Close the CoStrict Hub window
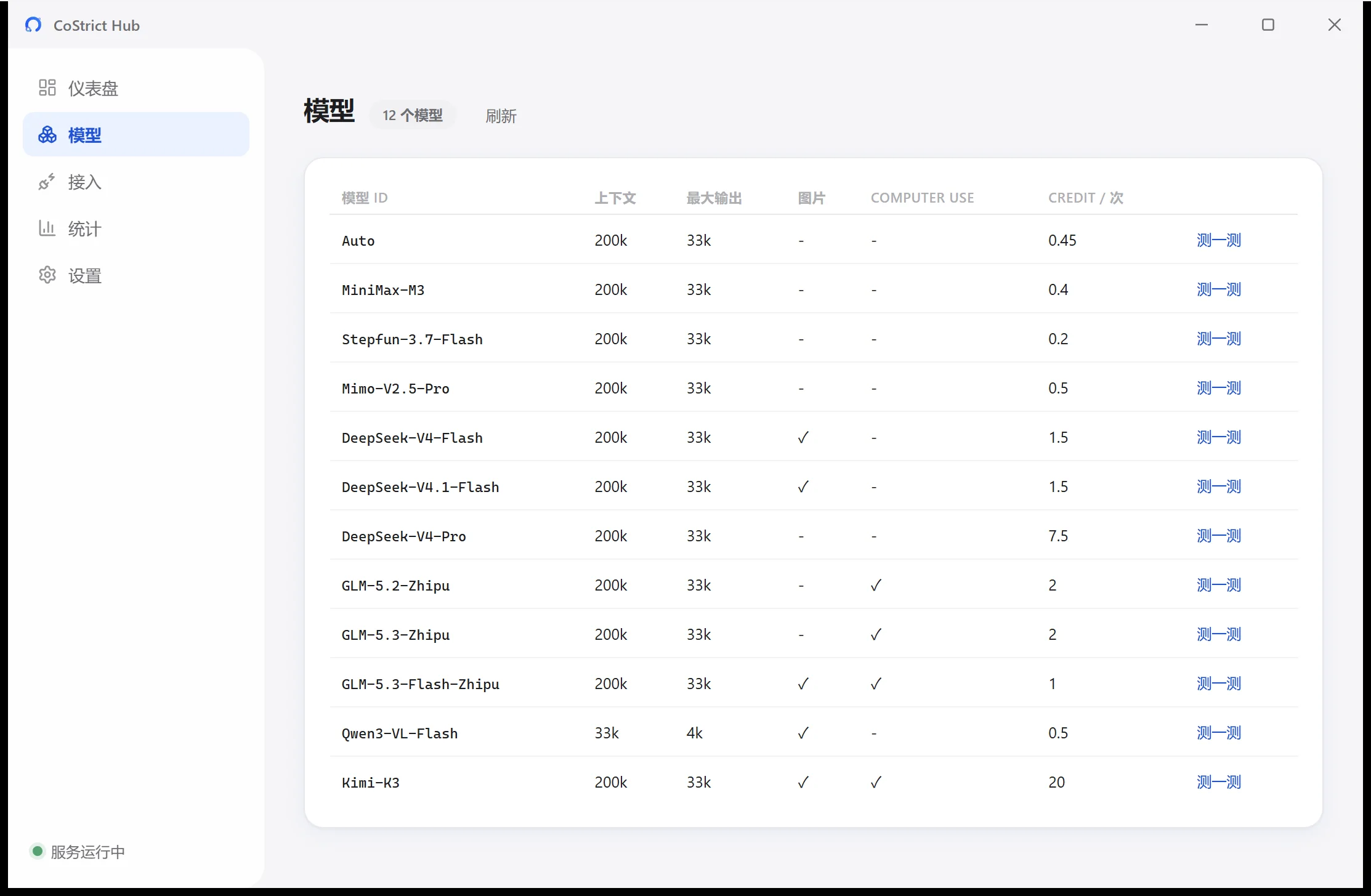 (x=1335, y=25)
